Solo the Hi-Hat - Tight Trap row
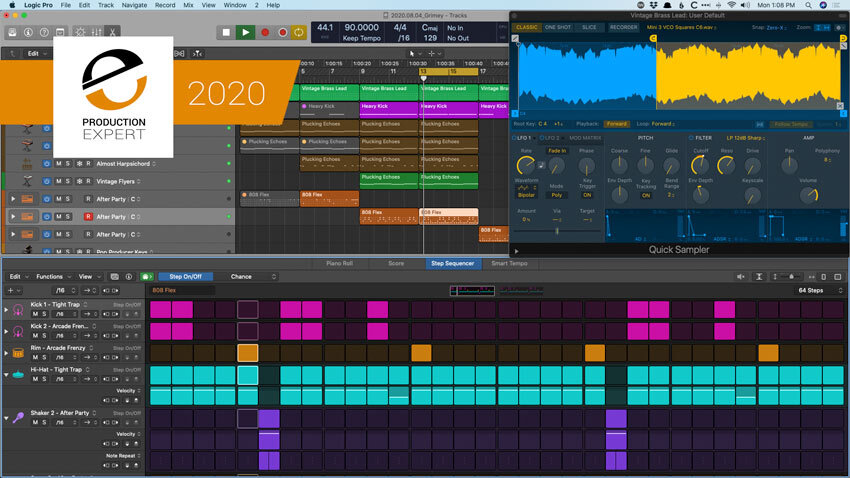The width and height of the screenshot is (850, 478). click(44, 379)
